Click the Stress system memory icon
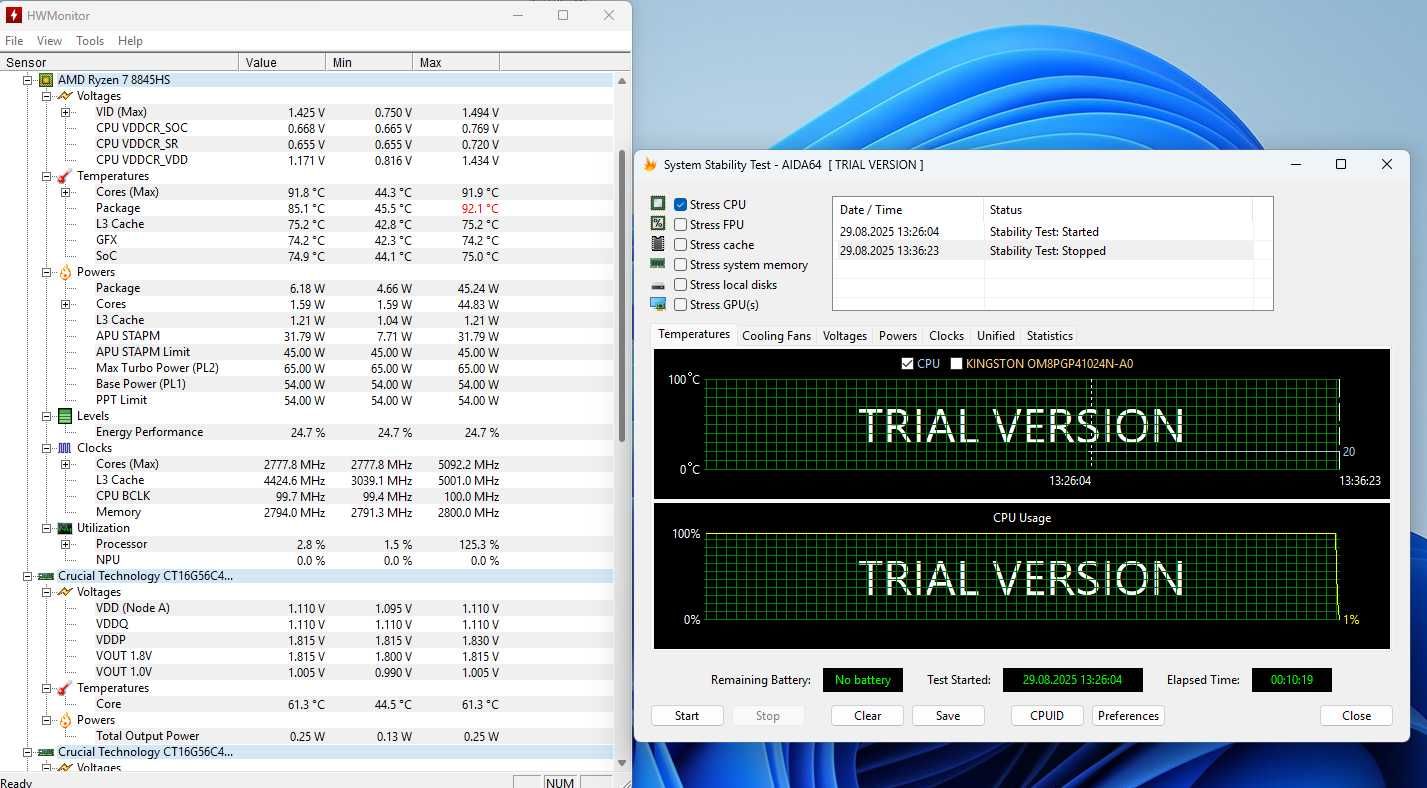Viewport: 1427px width, 788px height. click(658, 264)
